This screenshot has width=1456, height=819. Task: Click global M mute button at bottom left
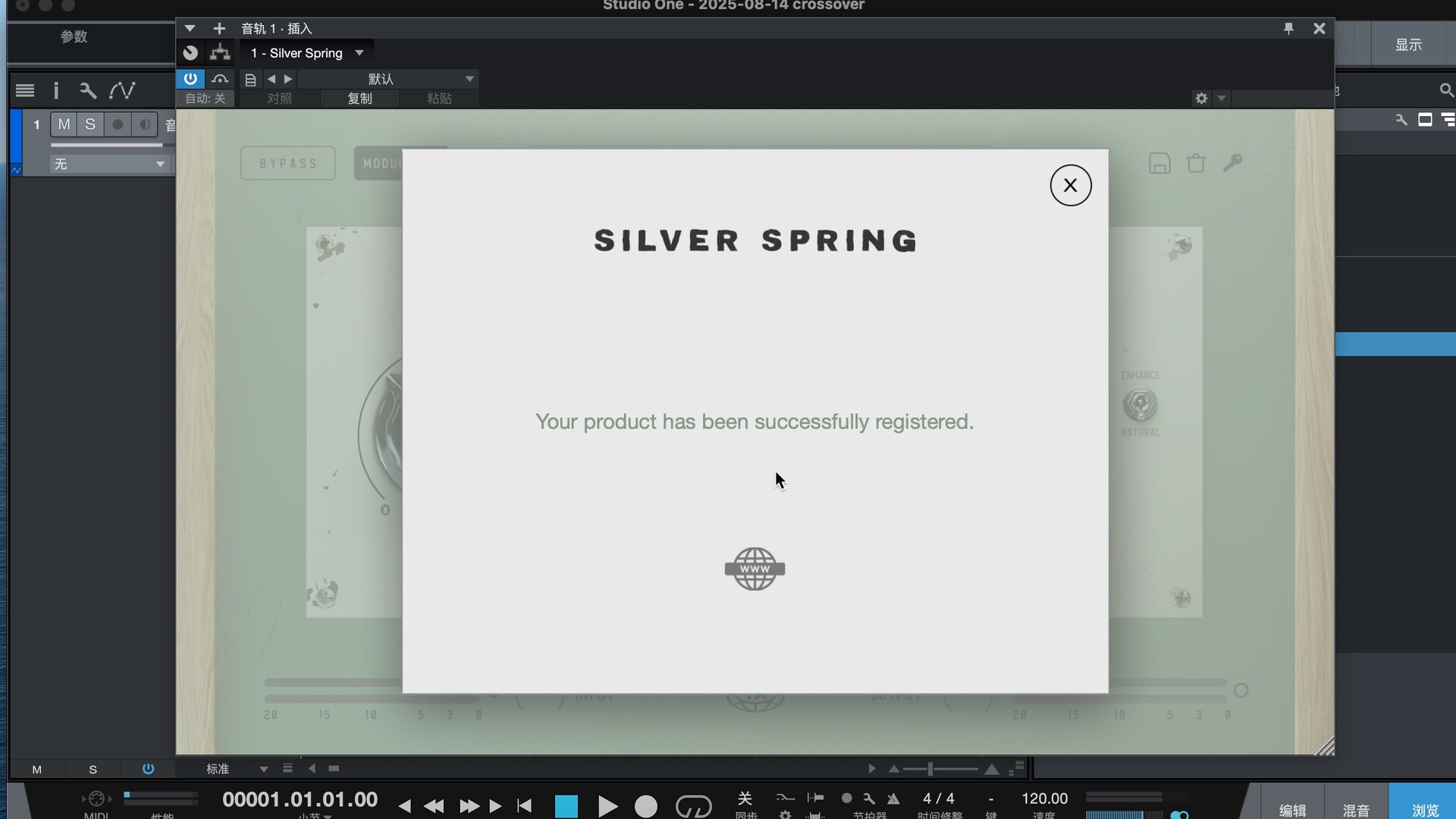tap(36, 769)
